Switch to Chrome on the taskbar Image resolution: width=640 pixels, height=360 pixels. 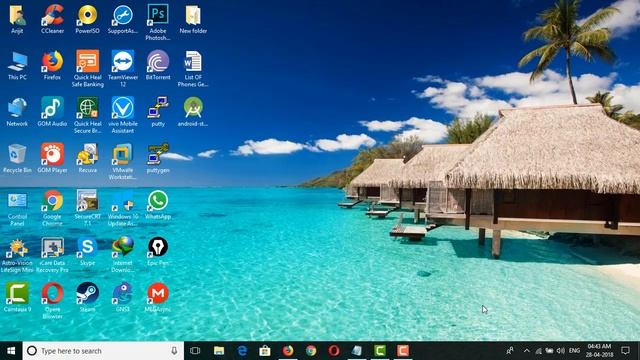point(311,351)
